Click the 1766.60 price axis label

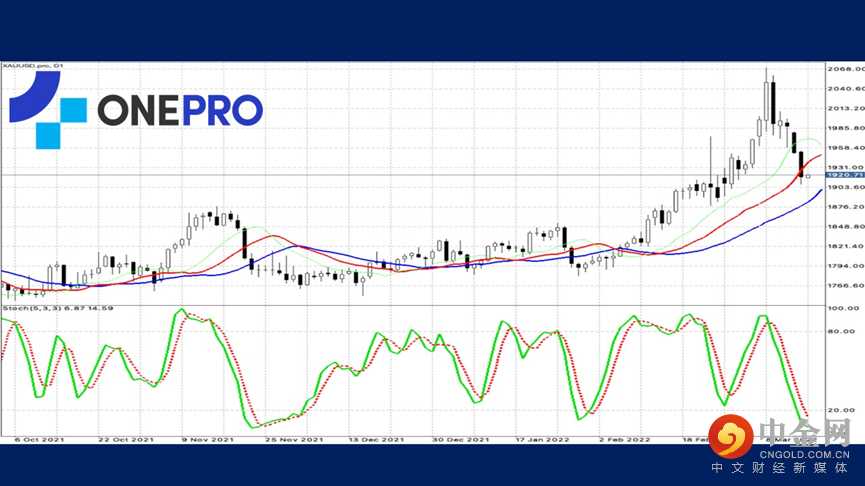(x=846, y=286)
